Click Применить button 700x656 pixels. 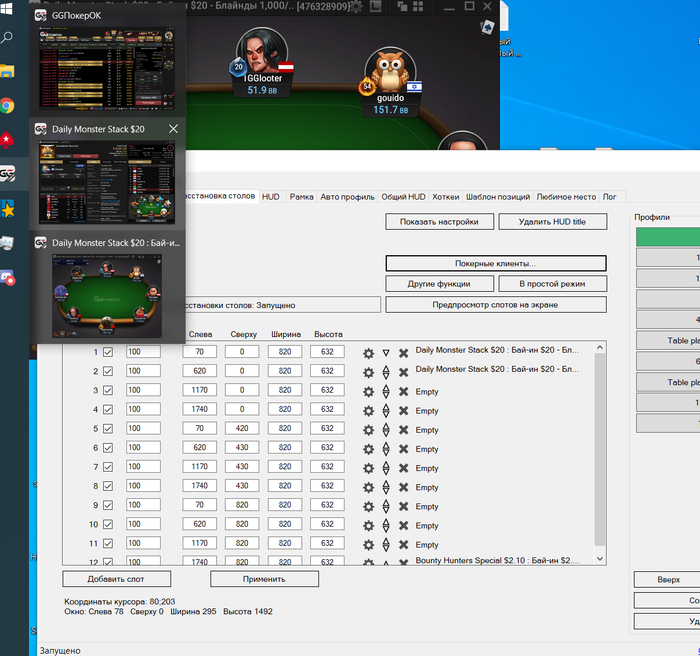(x=264, y=579)
